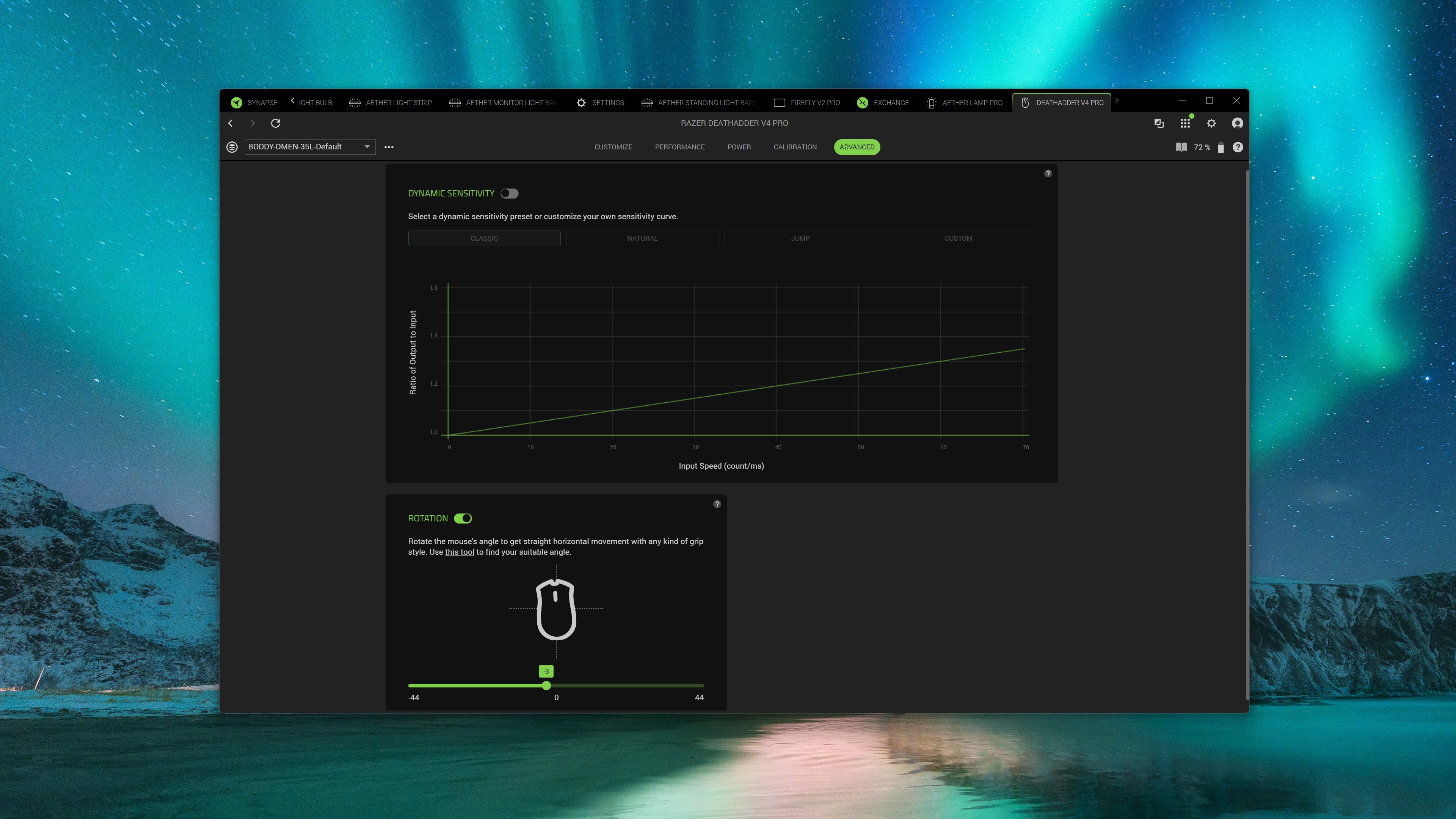Minimize the Synapse window

click(1182, 100)
